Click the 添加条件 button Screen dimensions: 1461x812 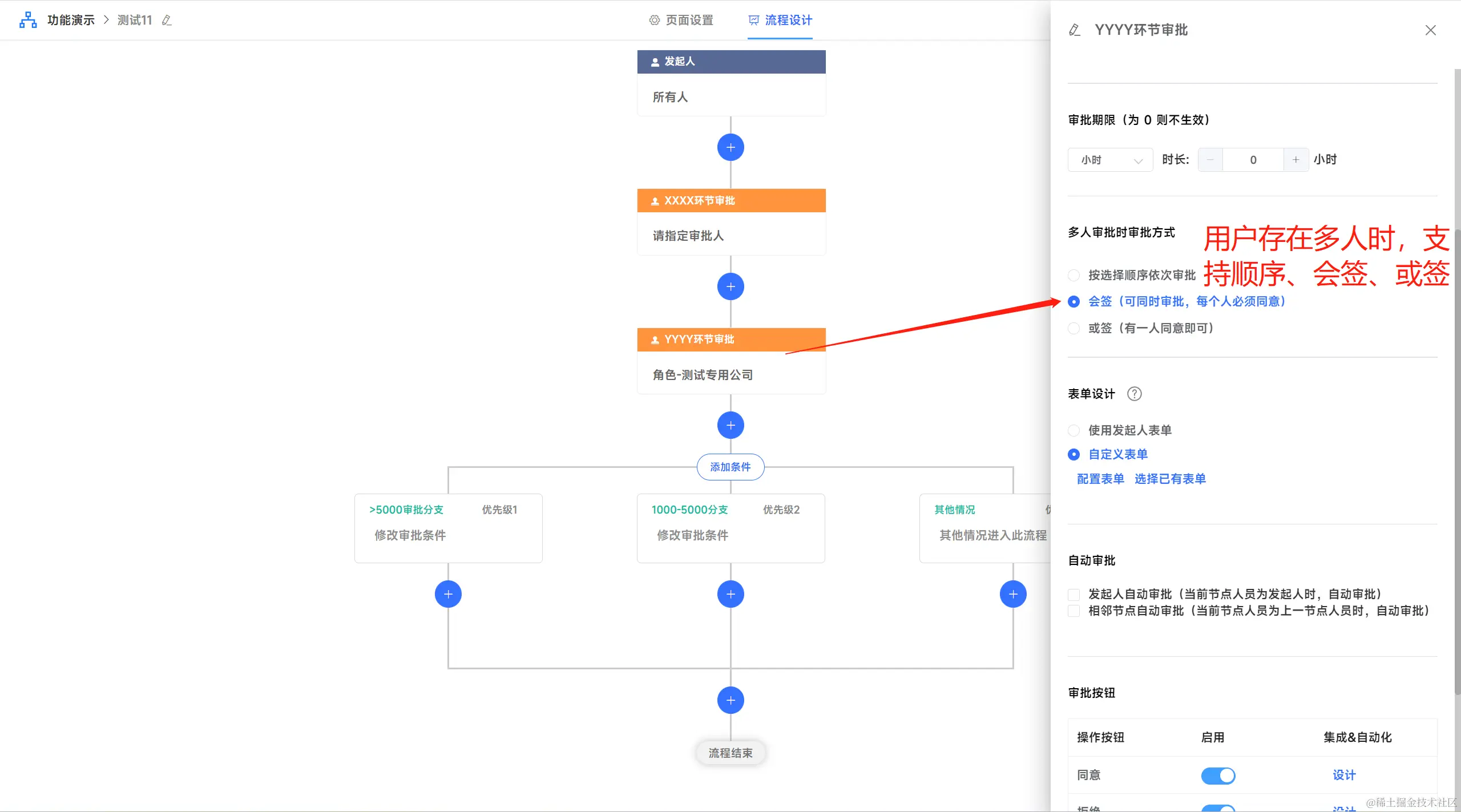[x=730, y=467]
